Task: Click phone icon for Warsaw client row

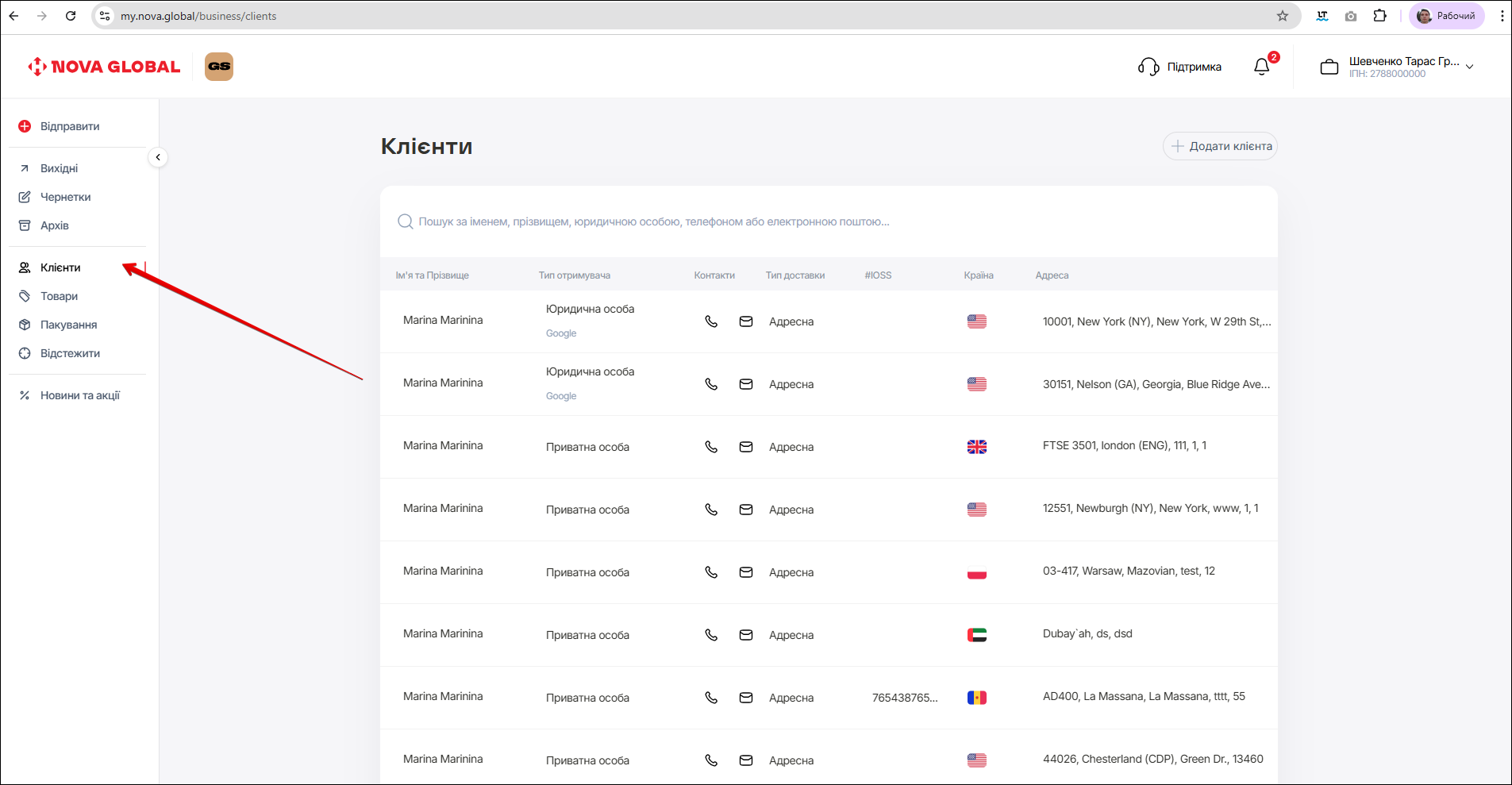Action: point(711,572)
